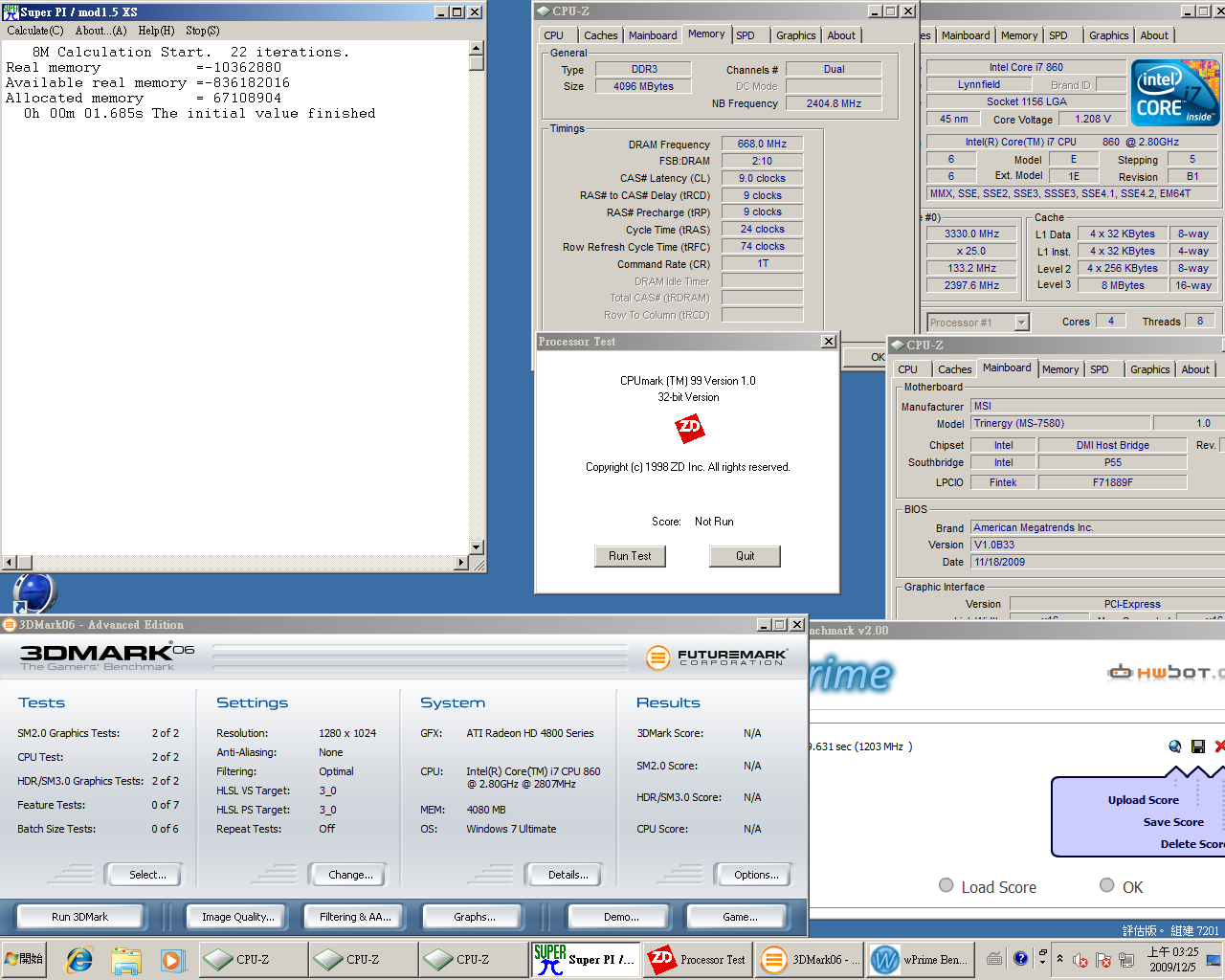Click Quit in Processor Test
The height and width of the screenshot is (980, 1225).
pos(745,556)
